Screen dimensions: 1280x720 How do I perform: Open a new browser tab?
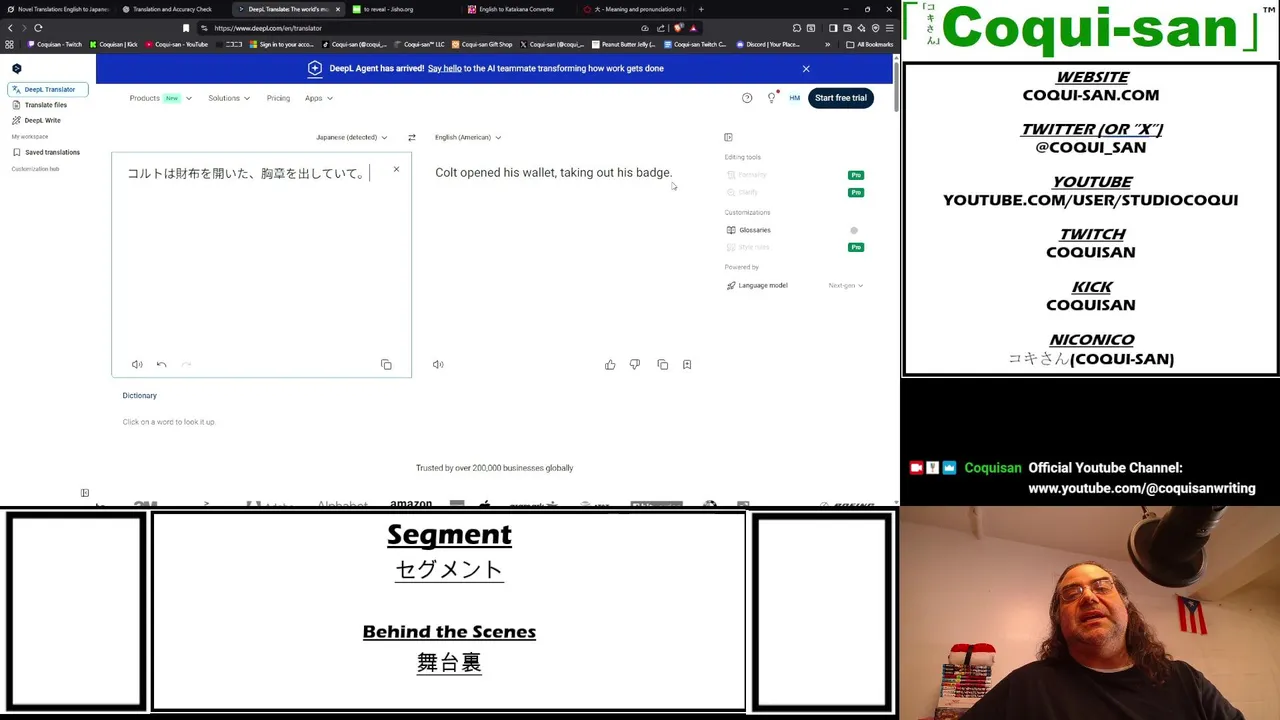point(700,9)
